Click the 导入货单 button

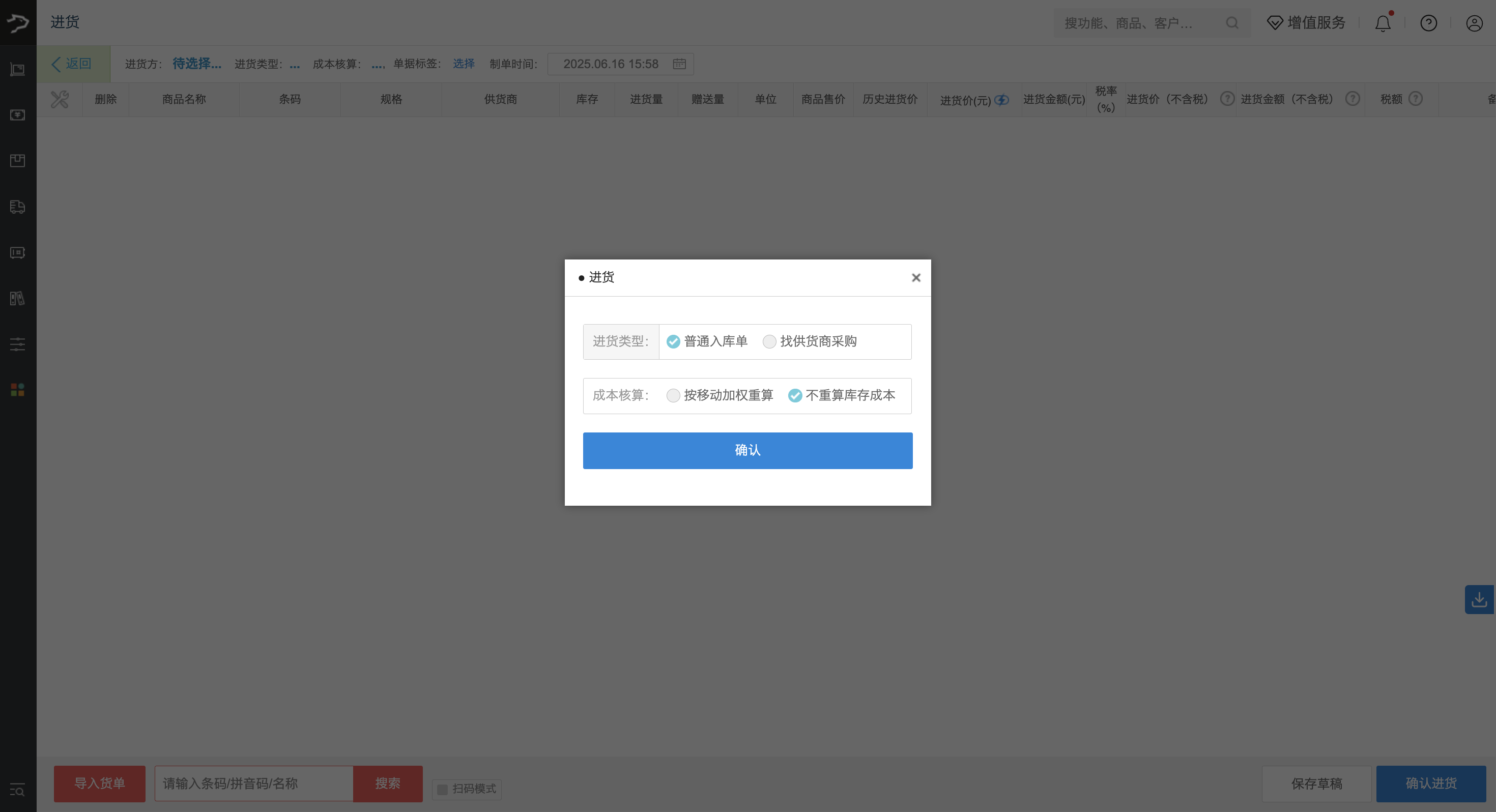pos(100,784)
